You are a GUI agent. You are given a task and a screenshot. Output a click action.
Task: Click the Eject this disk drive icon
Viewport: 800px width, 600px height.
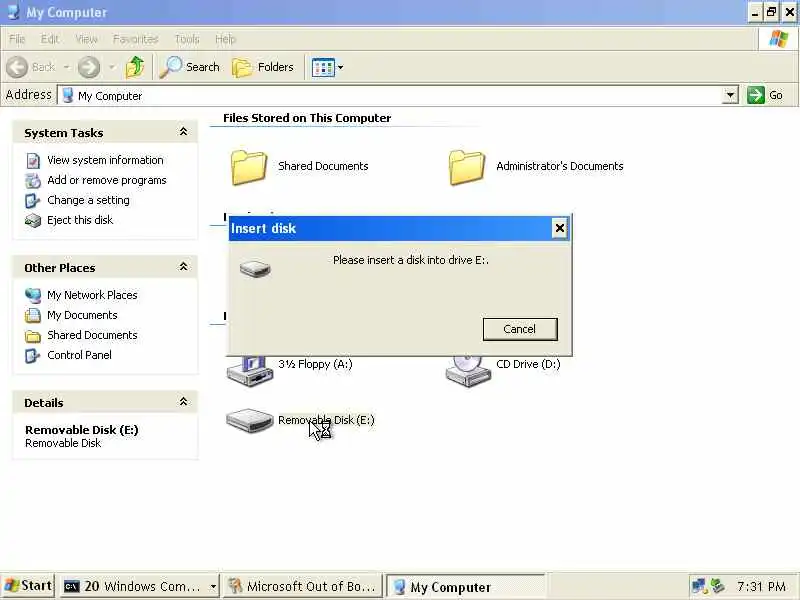point(33,220)
